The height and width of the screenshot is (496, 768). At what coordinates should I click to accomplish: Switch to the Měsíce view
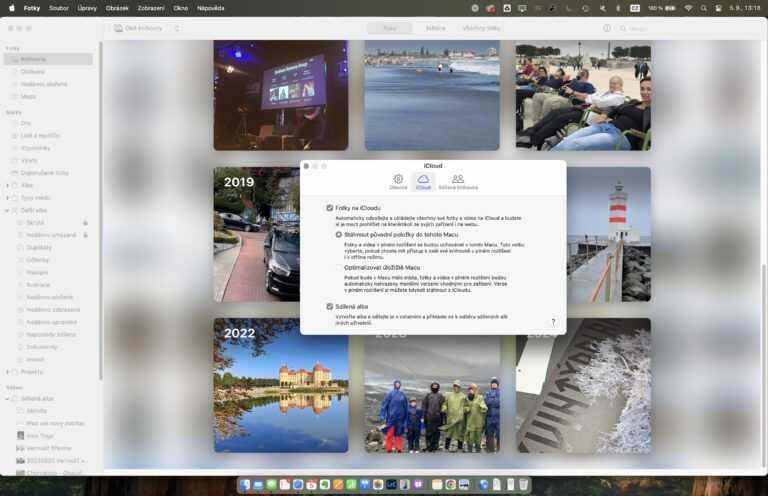click(435, 28)
